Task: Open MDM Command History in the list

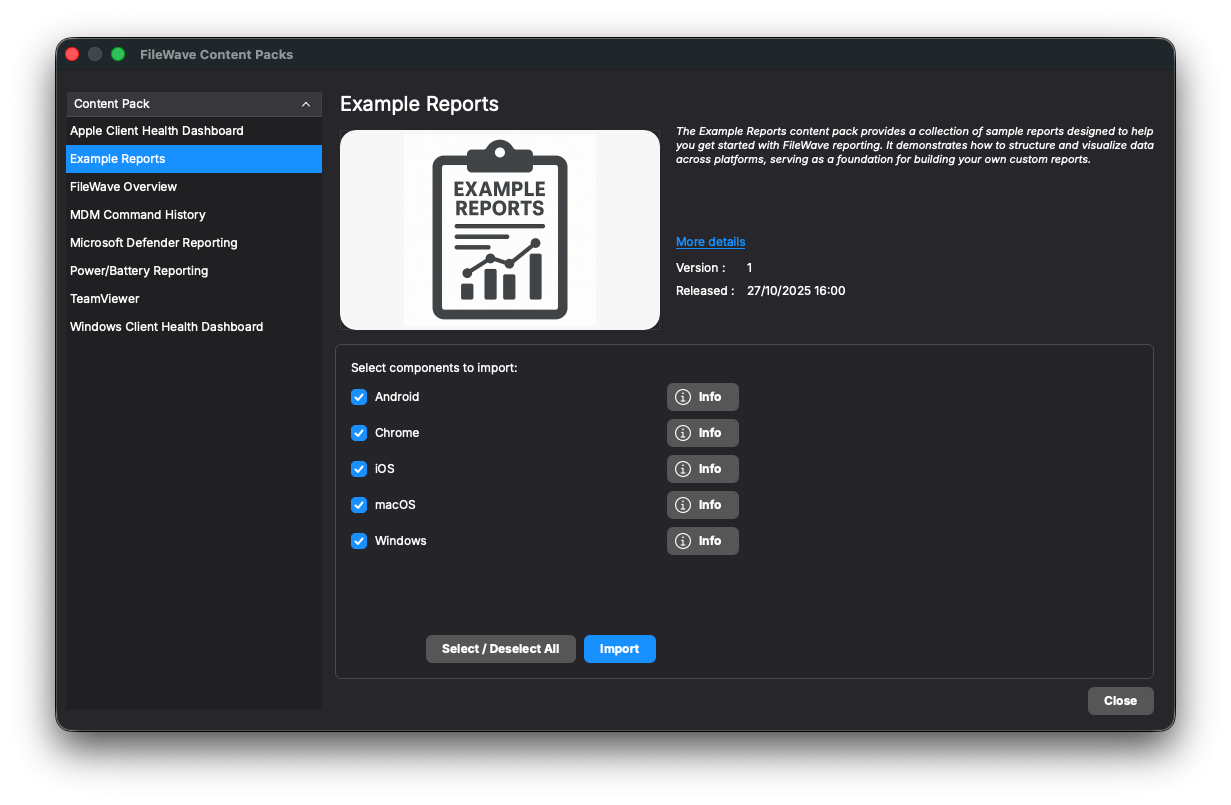Action: 138,215
